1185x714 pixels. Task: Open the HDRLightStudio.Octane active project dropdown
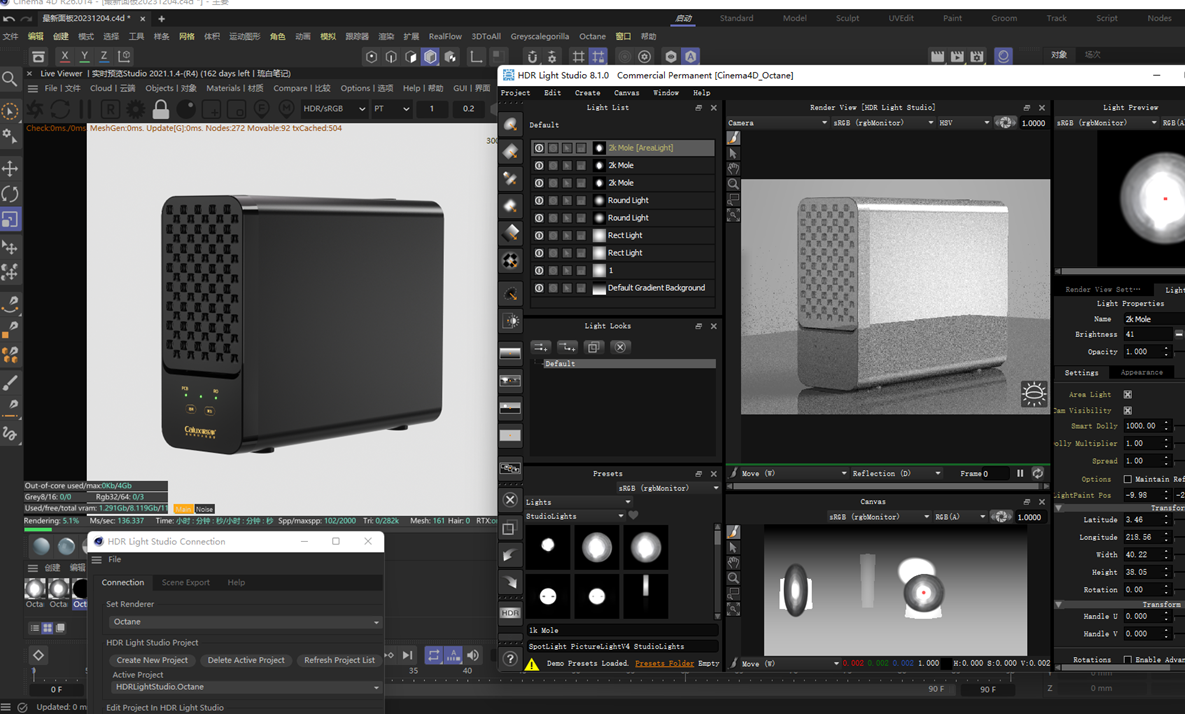click(x=246, y=687)
